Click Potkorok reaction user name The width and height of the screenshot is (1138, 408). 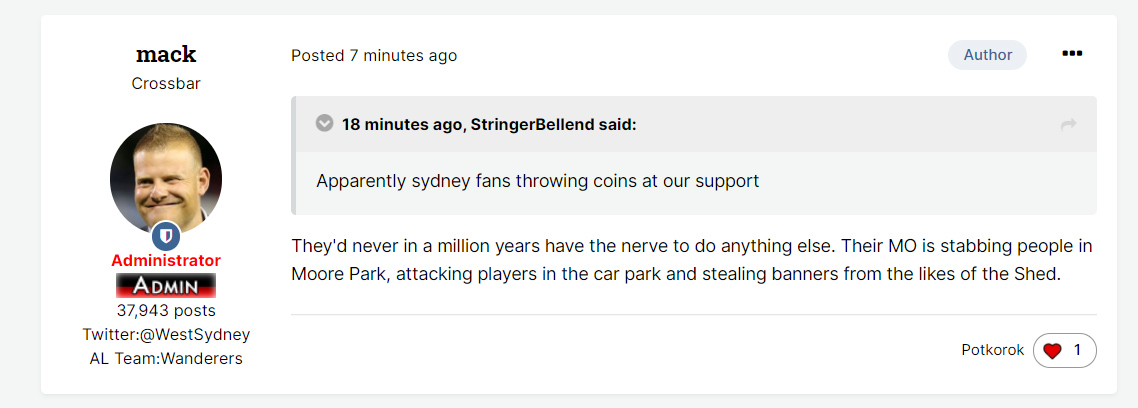pos(992,350)
